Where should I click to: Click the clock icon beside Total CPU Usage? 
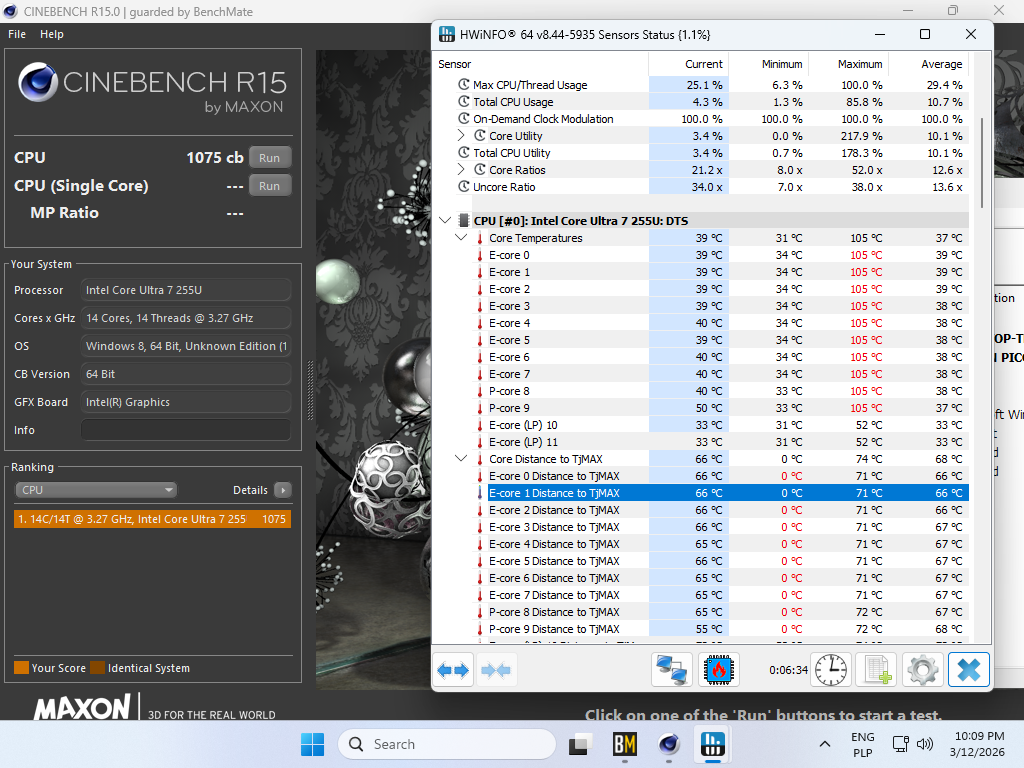coord(464,102)
